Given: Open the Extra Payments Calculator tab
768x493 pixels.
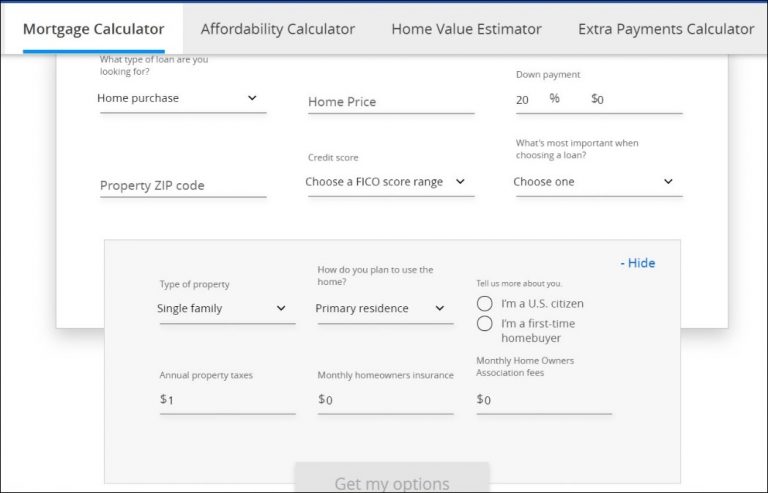Looking at the screenshot, I should pyautogui.click(x=665, y=29).
